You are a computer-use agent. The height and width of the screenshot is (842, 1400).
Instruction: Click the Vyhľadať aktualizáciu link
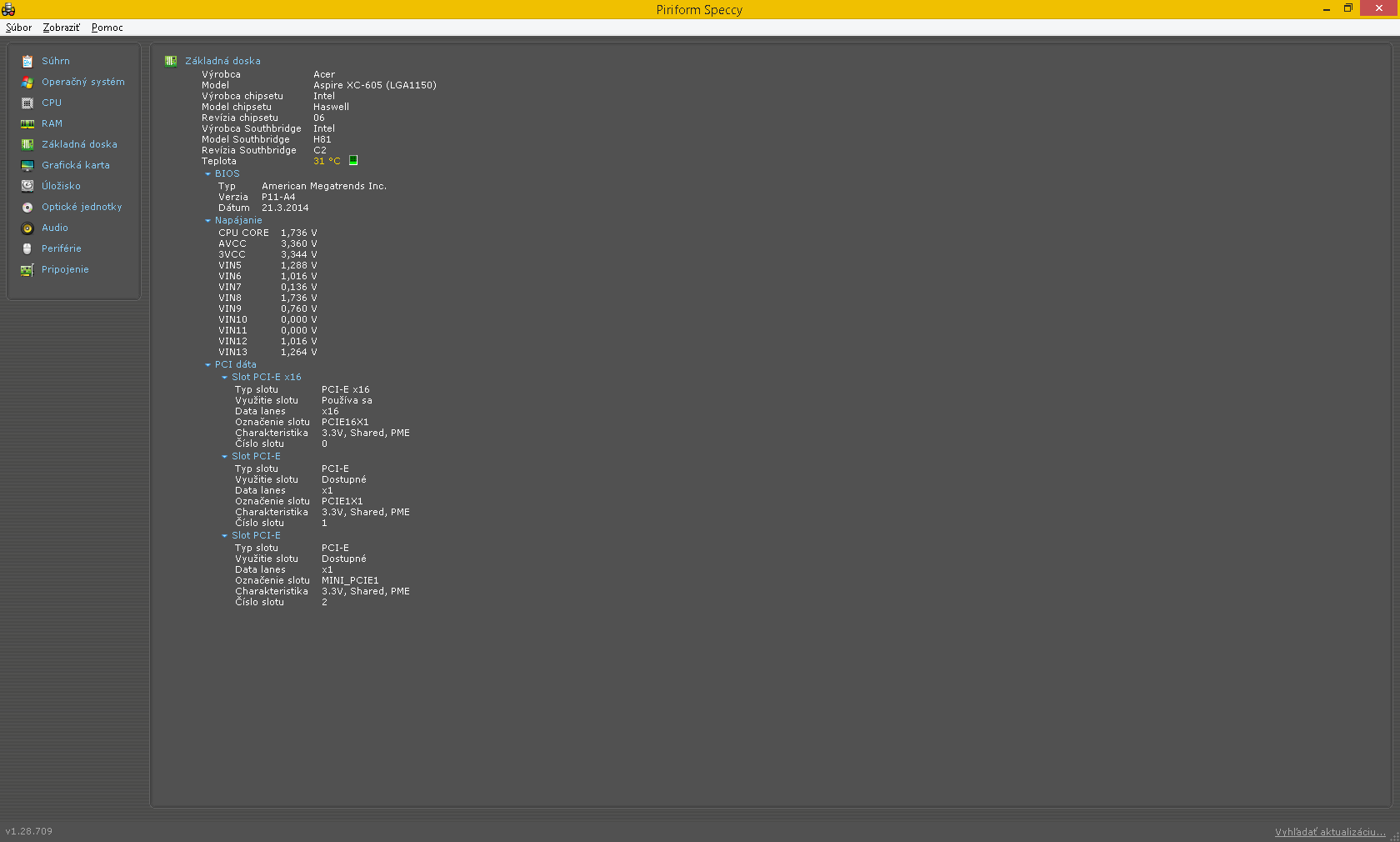pyautogui.click(x=1329, y=832)
